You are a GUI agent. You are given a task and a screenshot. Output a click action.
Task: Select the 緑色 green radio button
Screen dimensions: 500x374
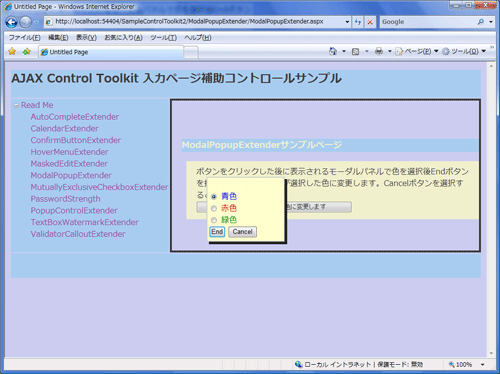coord(214,220)
